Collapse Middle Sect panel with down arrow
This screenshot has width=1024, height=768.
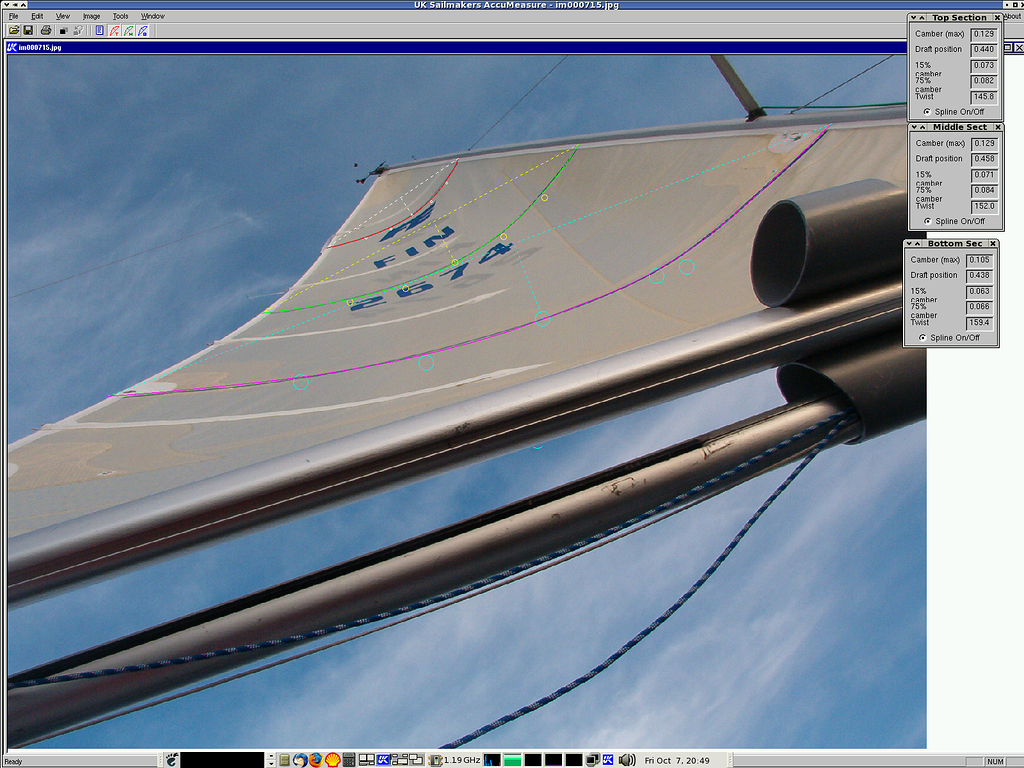tap(914, 127)
